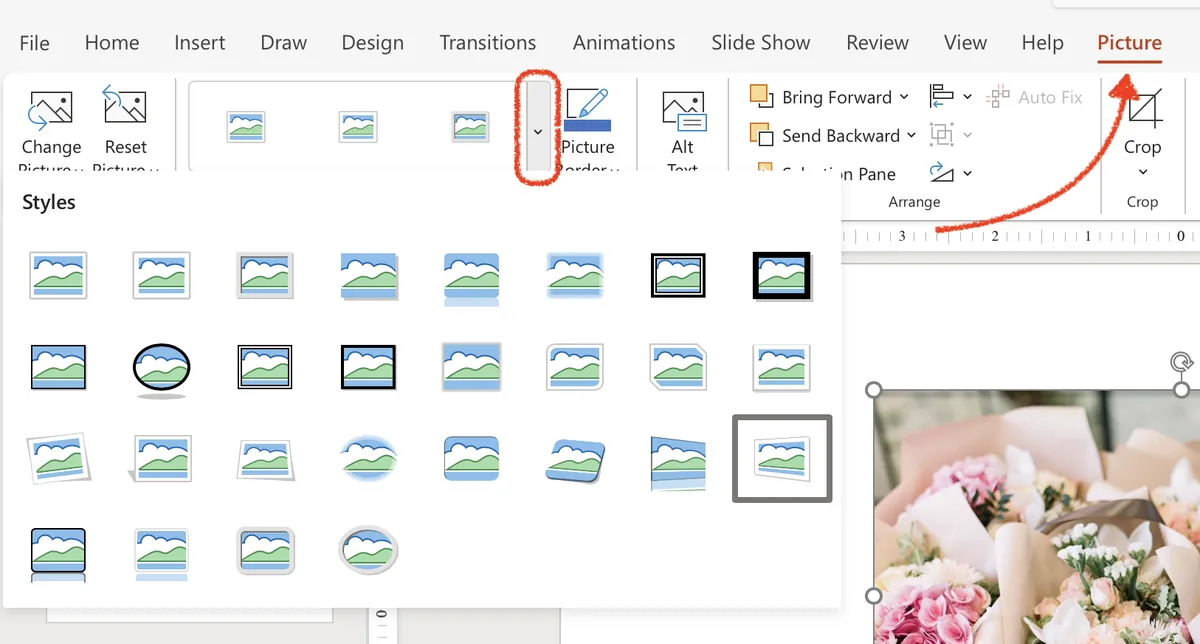Select the Snip Diagonal Corner White style
The width and height of the screenshot is (1200, 644).
[x=677, y=367]
